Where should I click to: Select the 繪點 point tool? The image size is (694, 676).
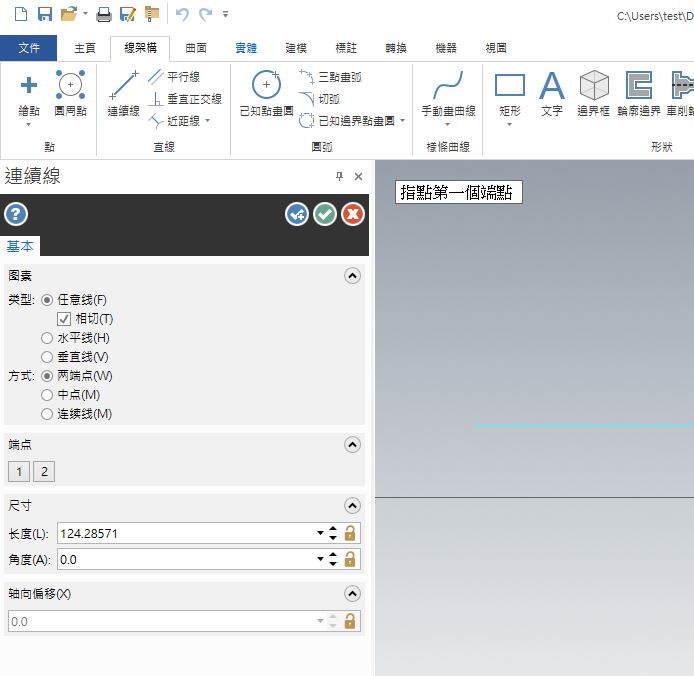tap(29, 93)
